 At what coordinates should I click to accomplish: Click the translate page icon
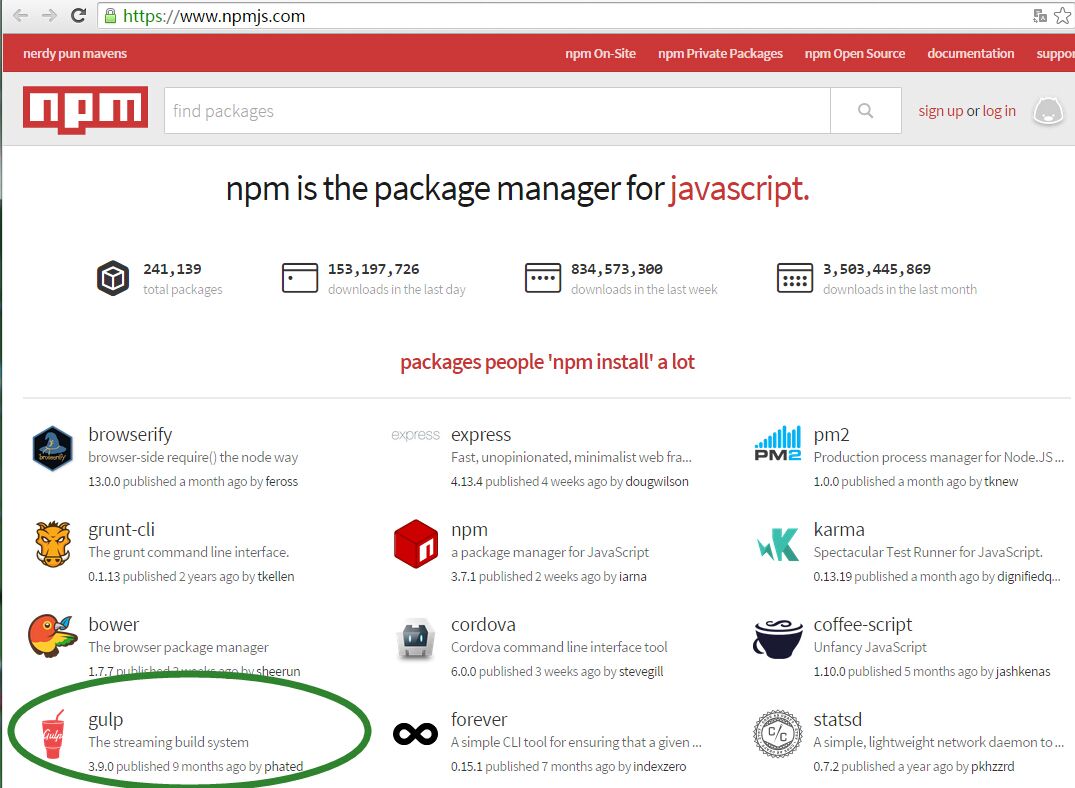(x=1040, y=16)
